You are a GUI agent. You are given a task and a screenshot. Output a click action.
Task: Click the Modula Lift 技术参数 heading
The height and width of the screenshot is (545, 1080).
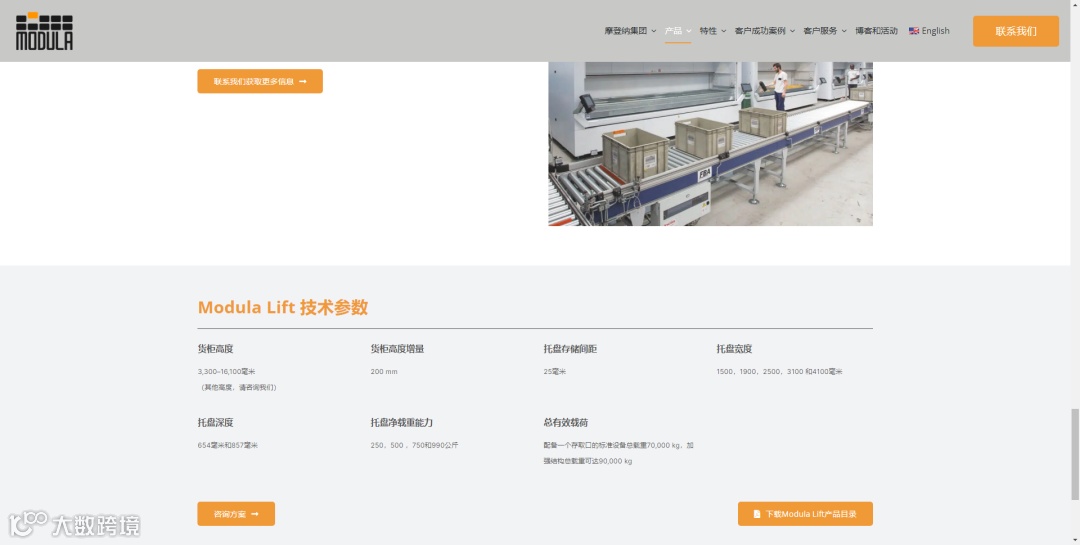click(x=282, y=307)
